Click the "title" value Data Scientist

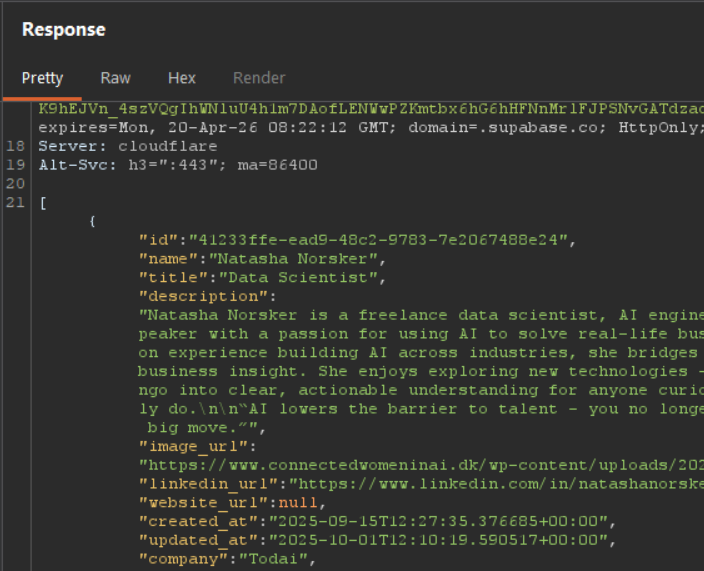(x=298, y=277)
